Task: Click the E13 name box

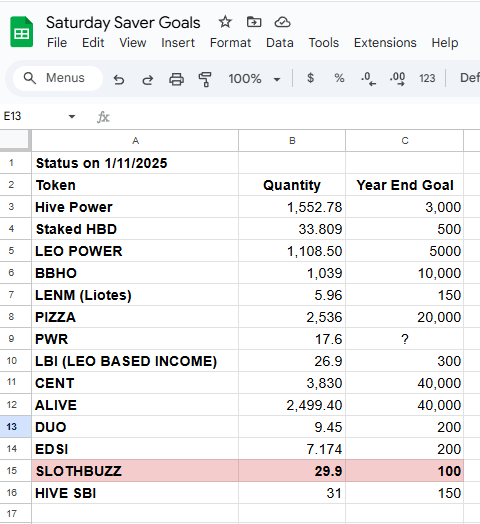Action: pos(32,116)
